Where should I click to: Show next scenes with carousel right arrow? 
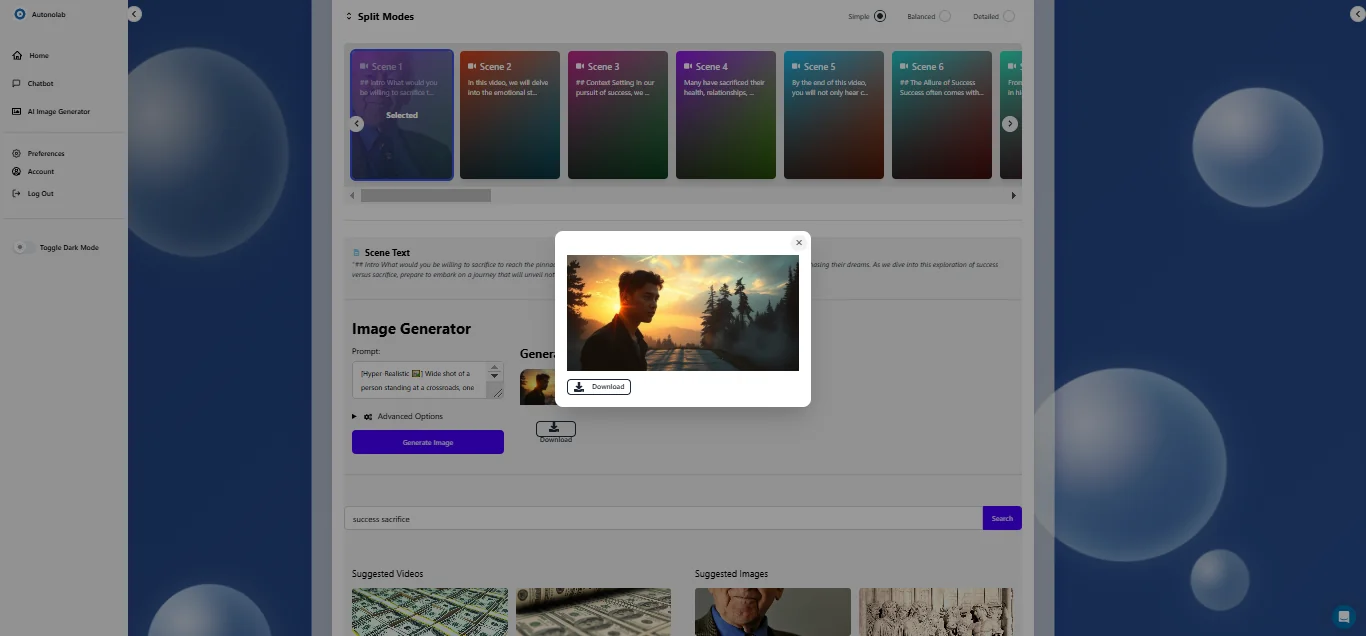(x=1010, y=124)
